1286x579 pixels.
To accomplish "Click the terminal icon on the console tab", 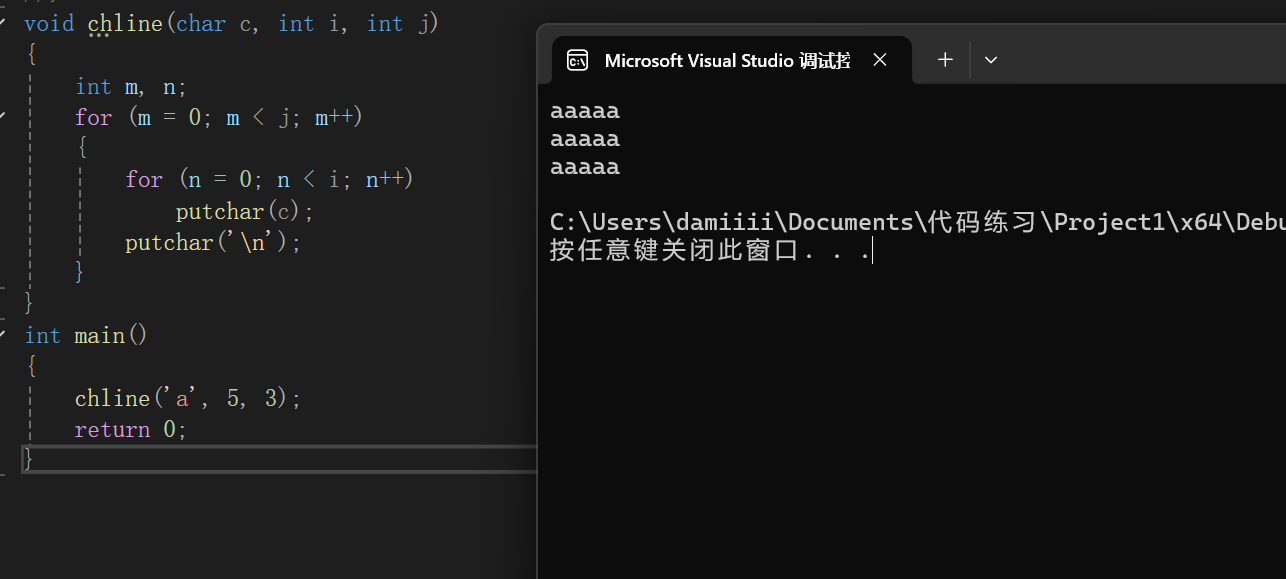I will click(x=577, y=60).
